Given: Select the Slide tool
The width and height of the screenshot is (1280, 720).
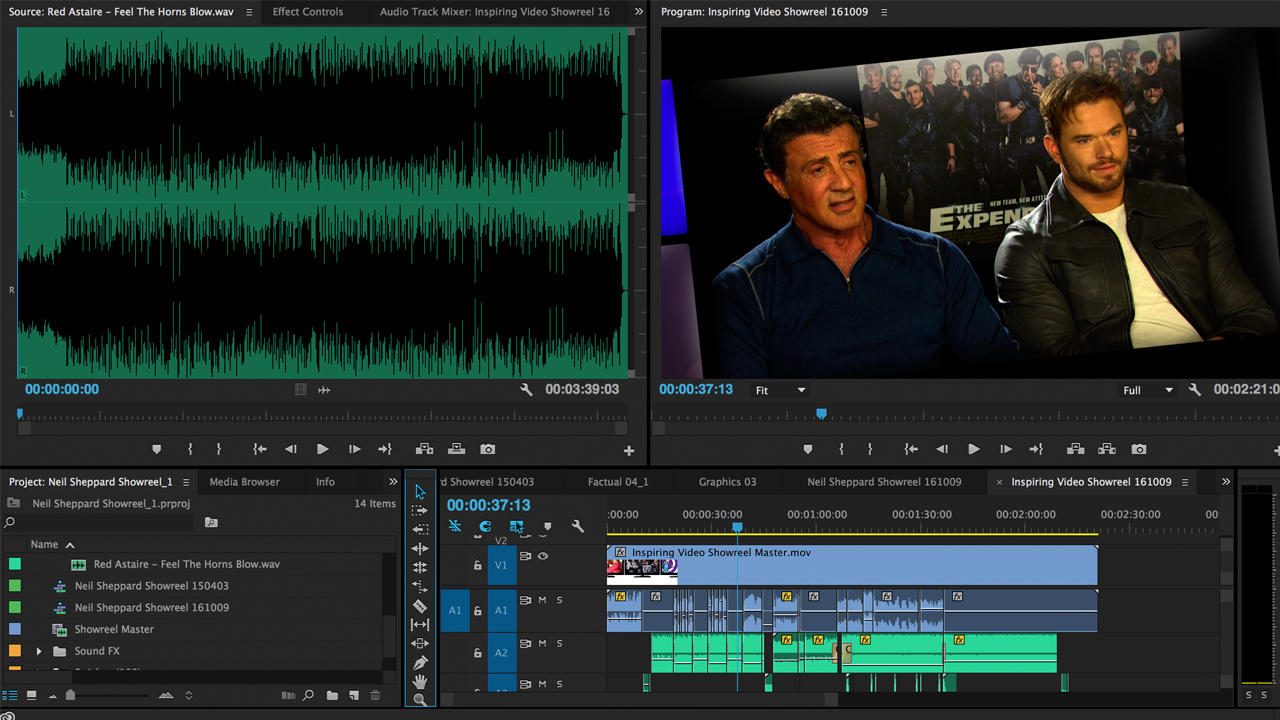Looking at the screenshot, I should tap(420, 643).
